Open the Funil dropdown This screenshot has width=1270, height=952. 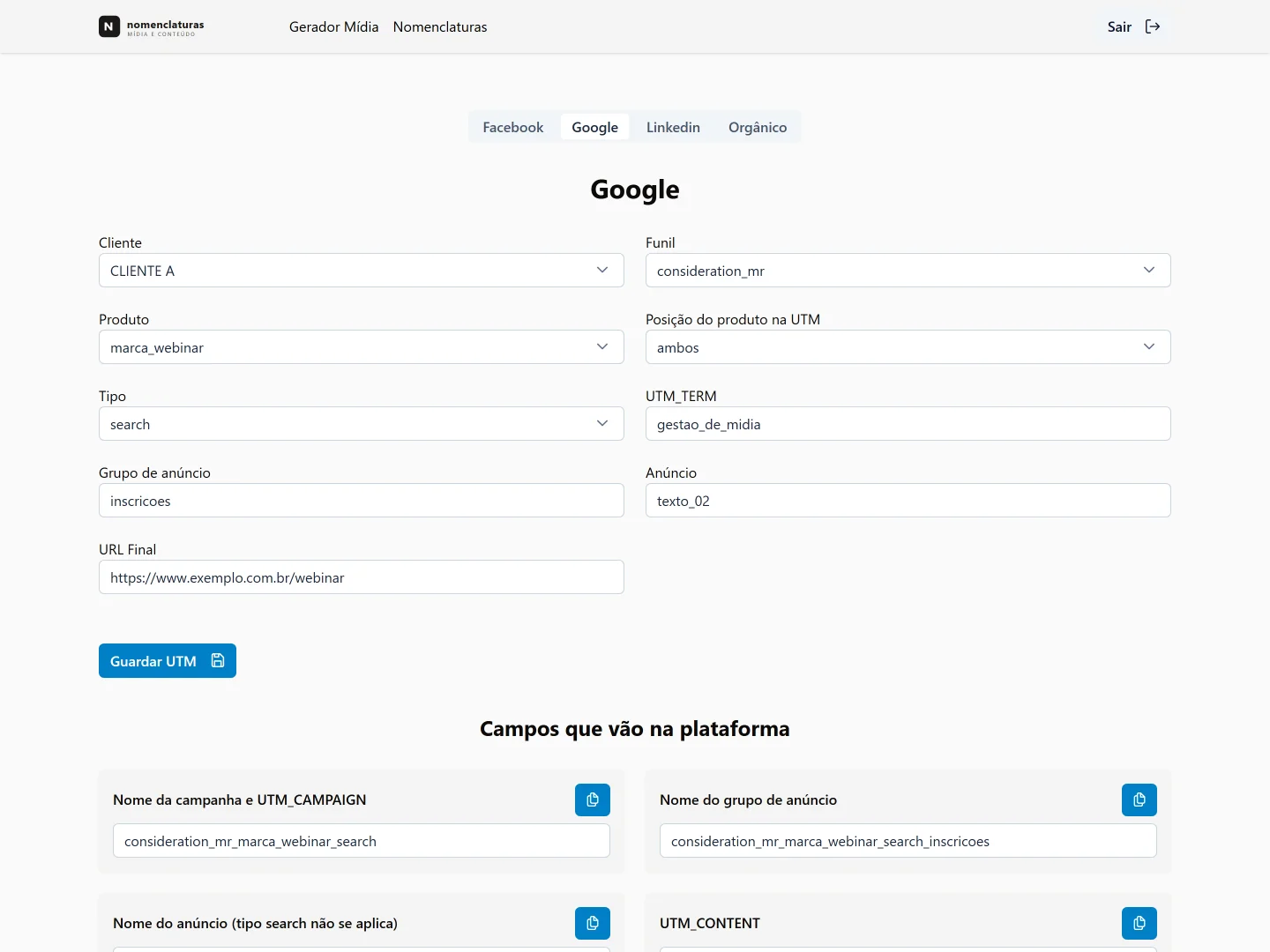pos(908,271)
